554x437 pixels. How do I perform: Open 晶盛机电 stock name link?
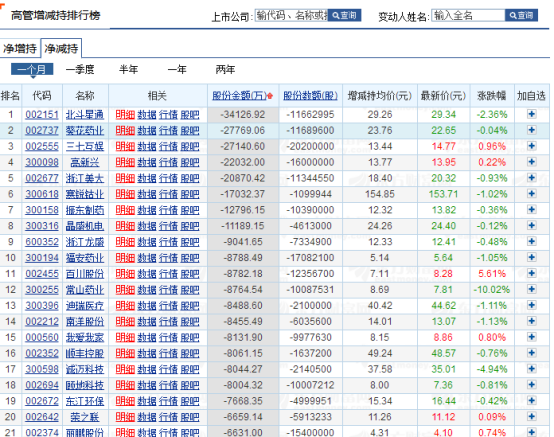pos(85,226)
